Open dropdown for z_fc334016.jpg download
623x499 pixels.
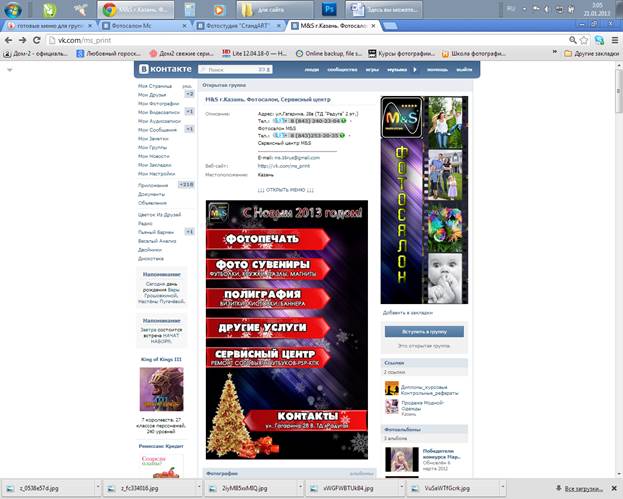(x=199, y=486)
